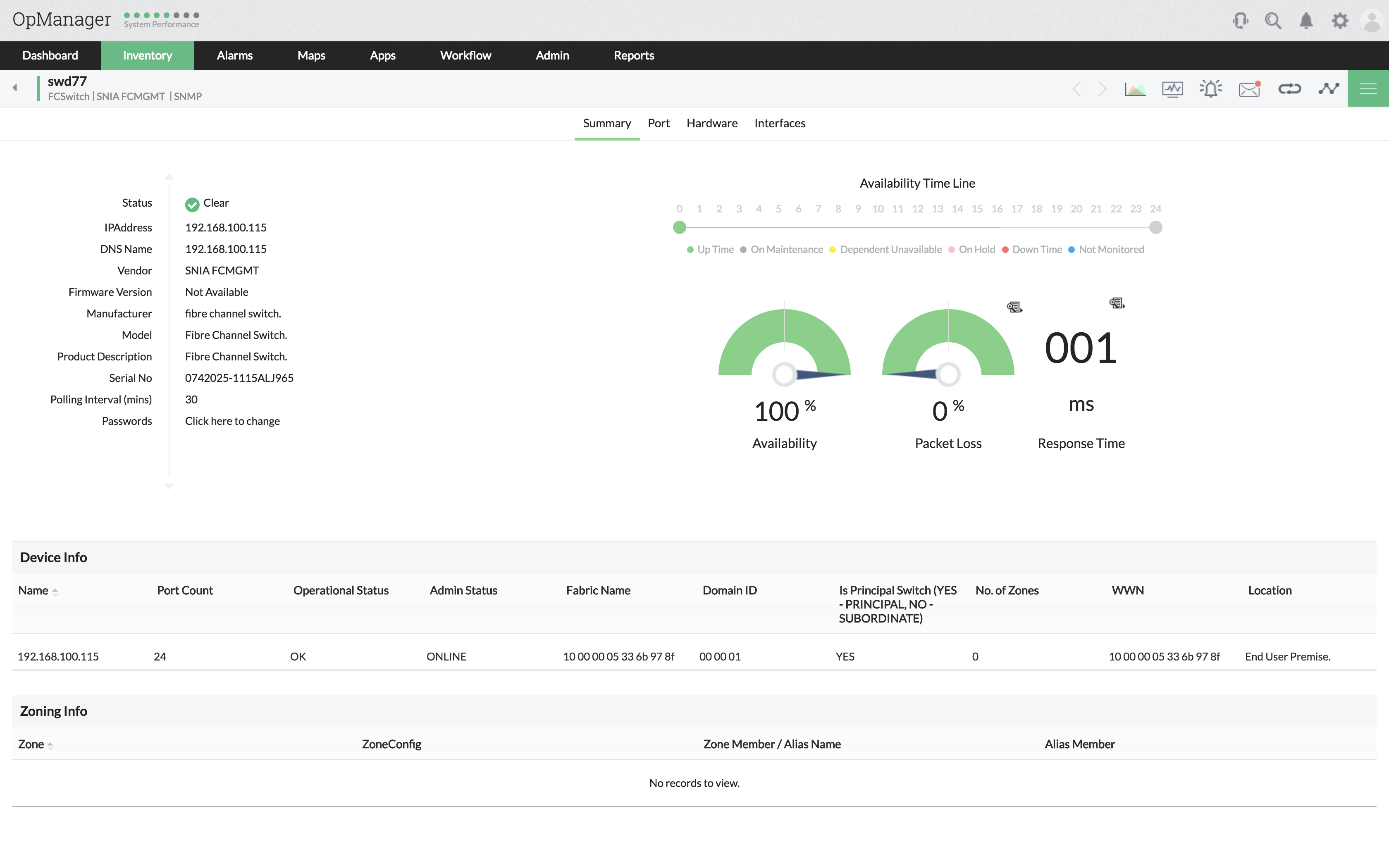Image resolution: width=1389 pixels, height=868 pixels.
Task: Go to next device arrow
Action: coord(1102,89)
